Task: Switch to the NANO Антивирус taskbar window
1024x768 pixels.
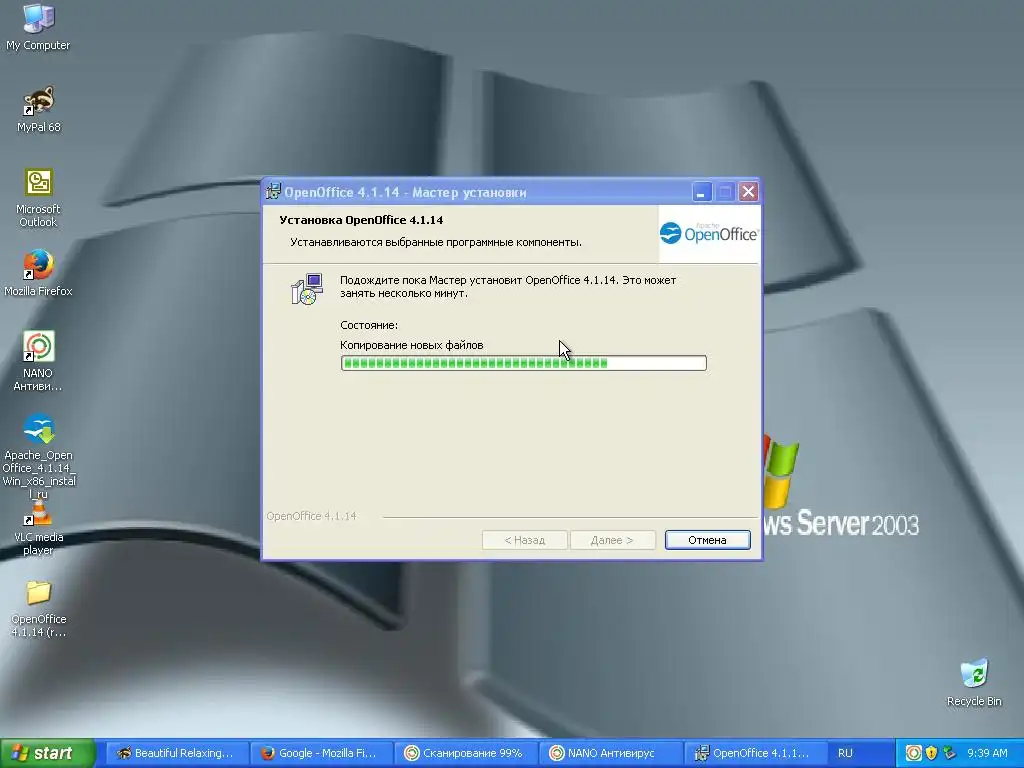Action: pos(611,753)
